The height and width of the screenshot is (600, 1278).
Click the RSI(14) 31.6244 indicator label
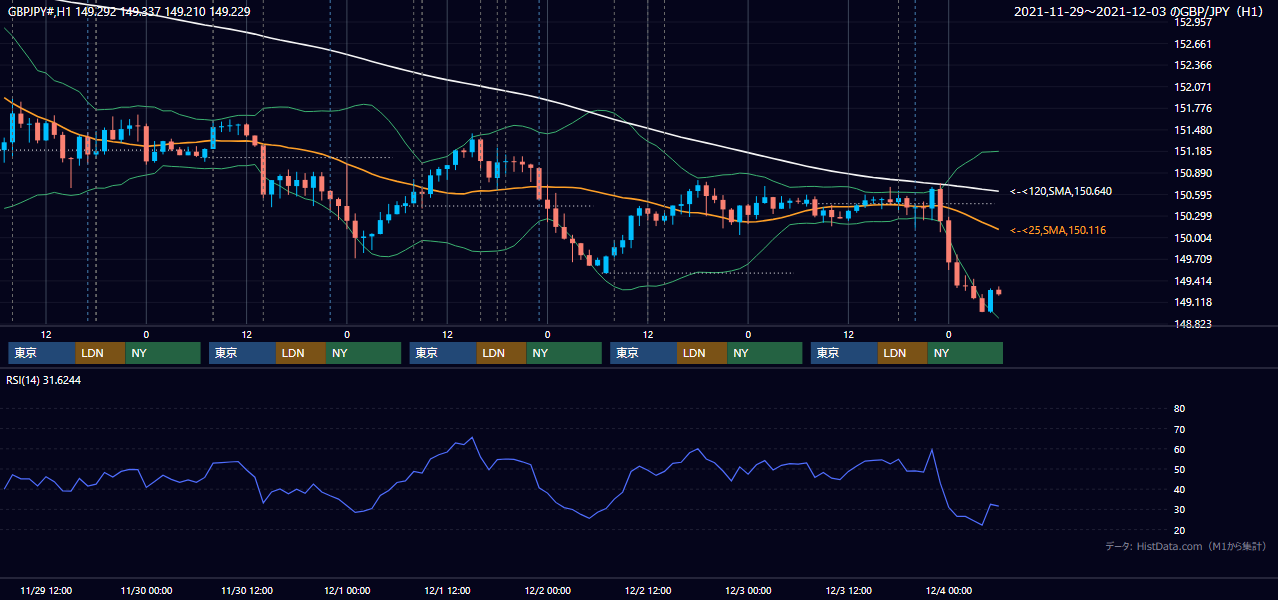pos(44,380)
